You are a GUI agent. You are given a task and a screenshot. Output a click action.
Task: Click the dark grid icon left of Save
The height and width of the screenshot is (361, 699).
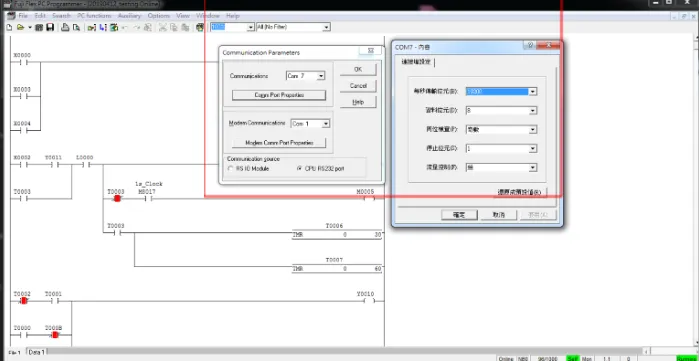pyautogui.click(x=39, y=27)
